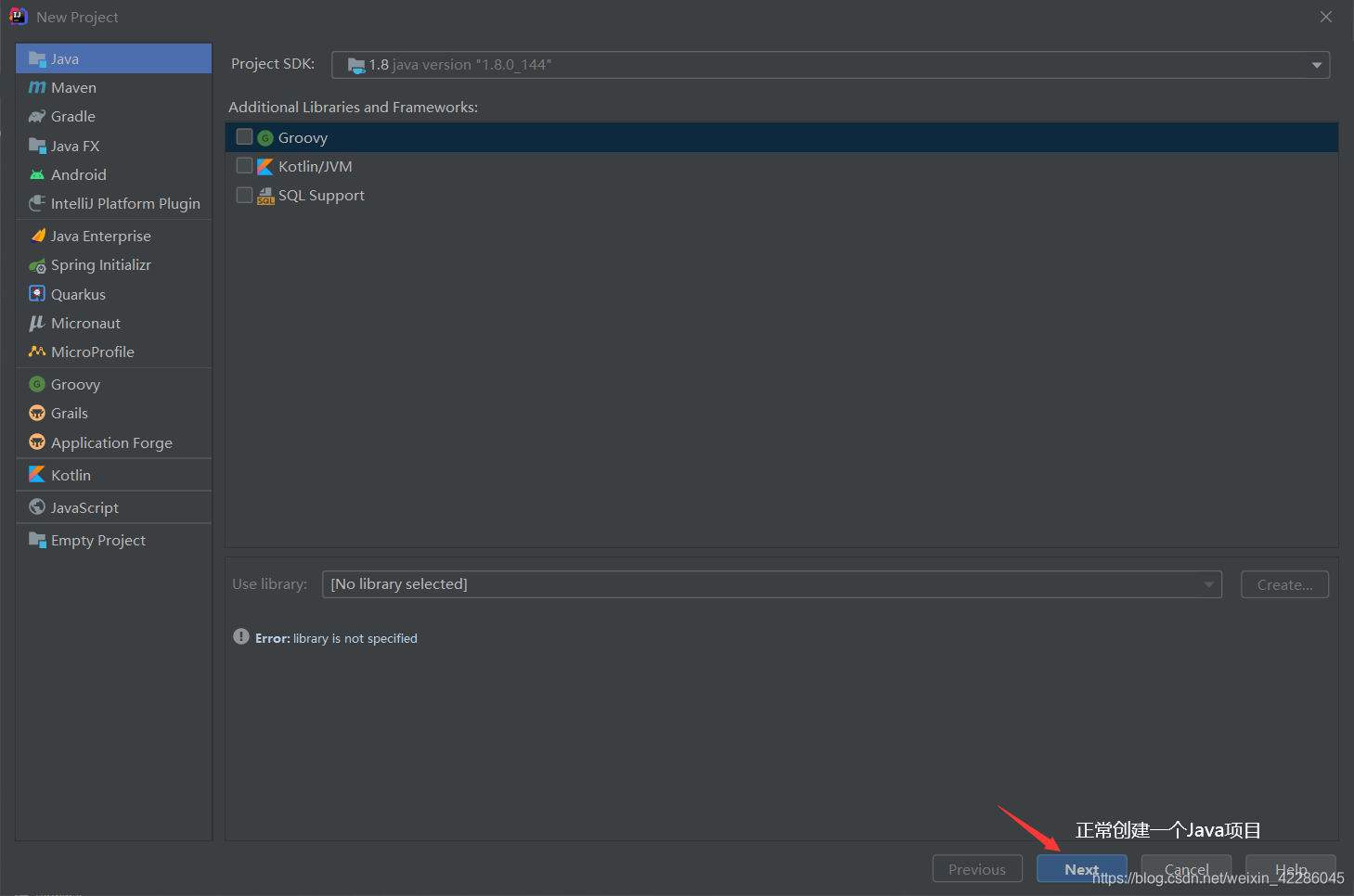Click the IntelliJ Platform Plugin icon
The image size is (1354, 896).
click(37, 203)
